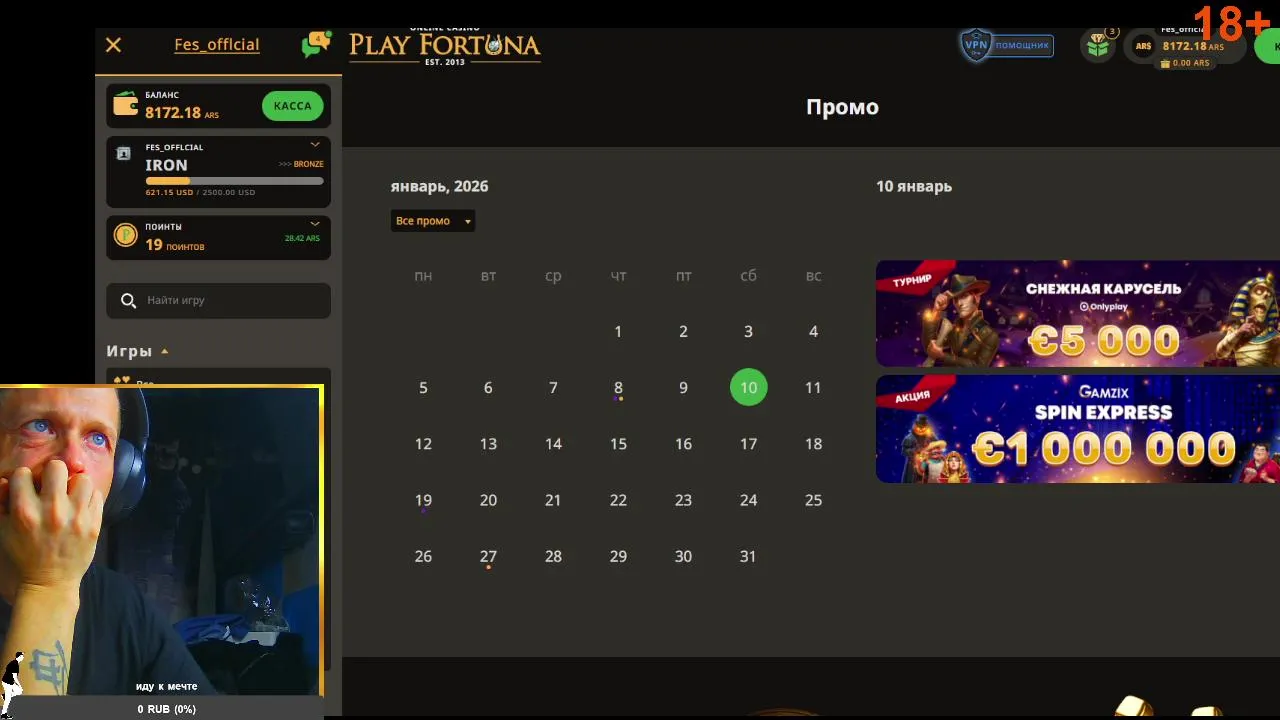Select January 24 in the calendar
The width and height of the screenshot is (1280, 720).
click(x=748, y=500)
